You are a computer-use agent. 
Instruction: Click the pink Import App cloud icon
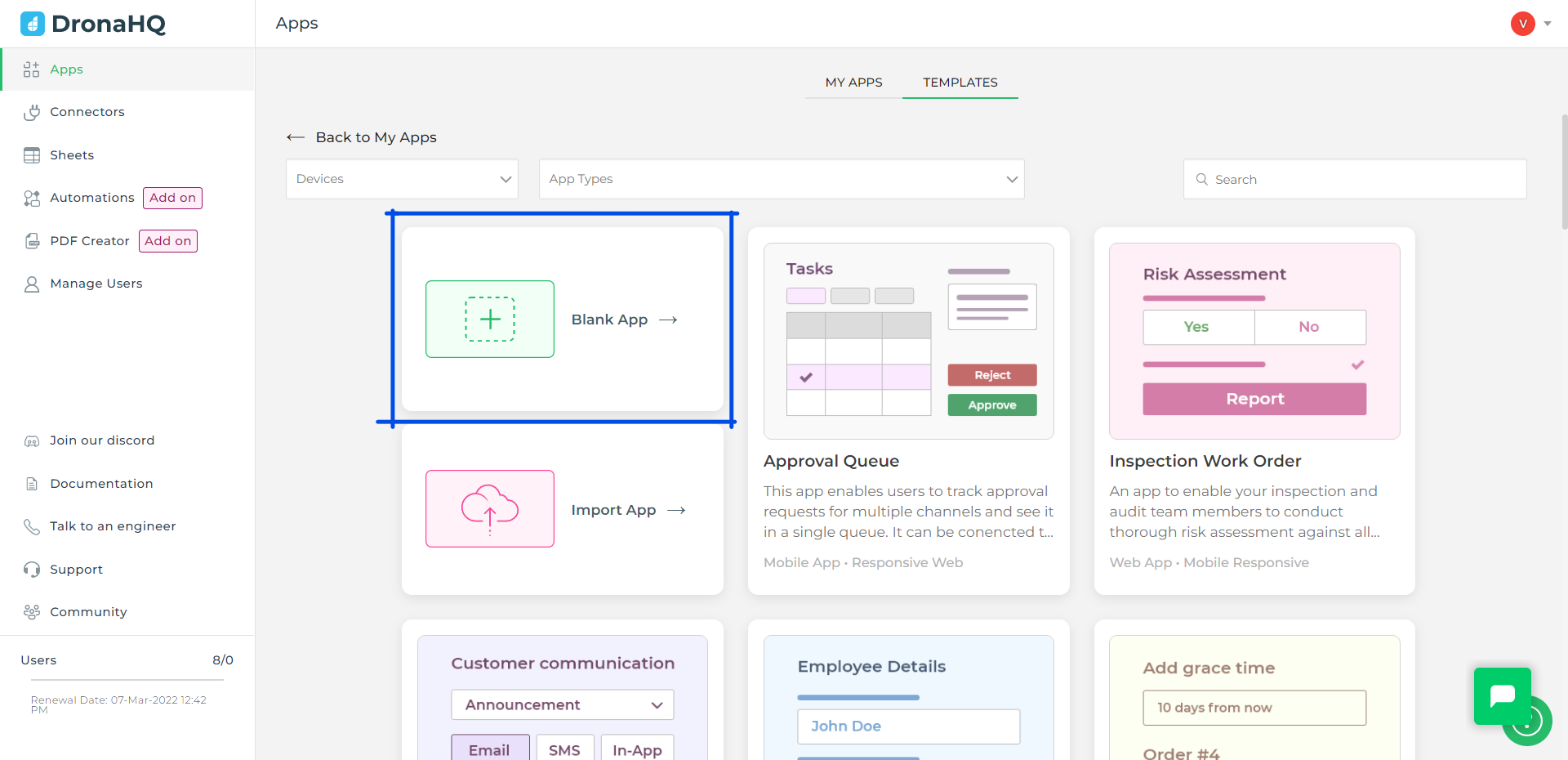tap(490, 508)
